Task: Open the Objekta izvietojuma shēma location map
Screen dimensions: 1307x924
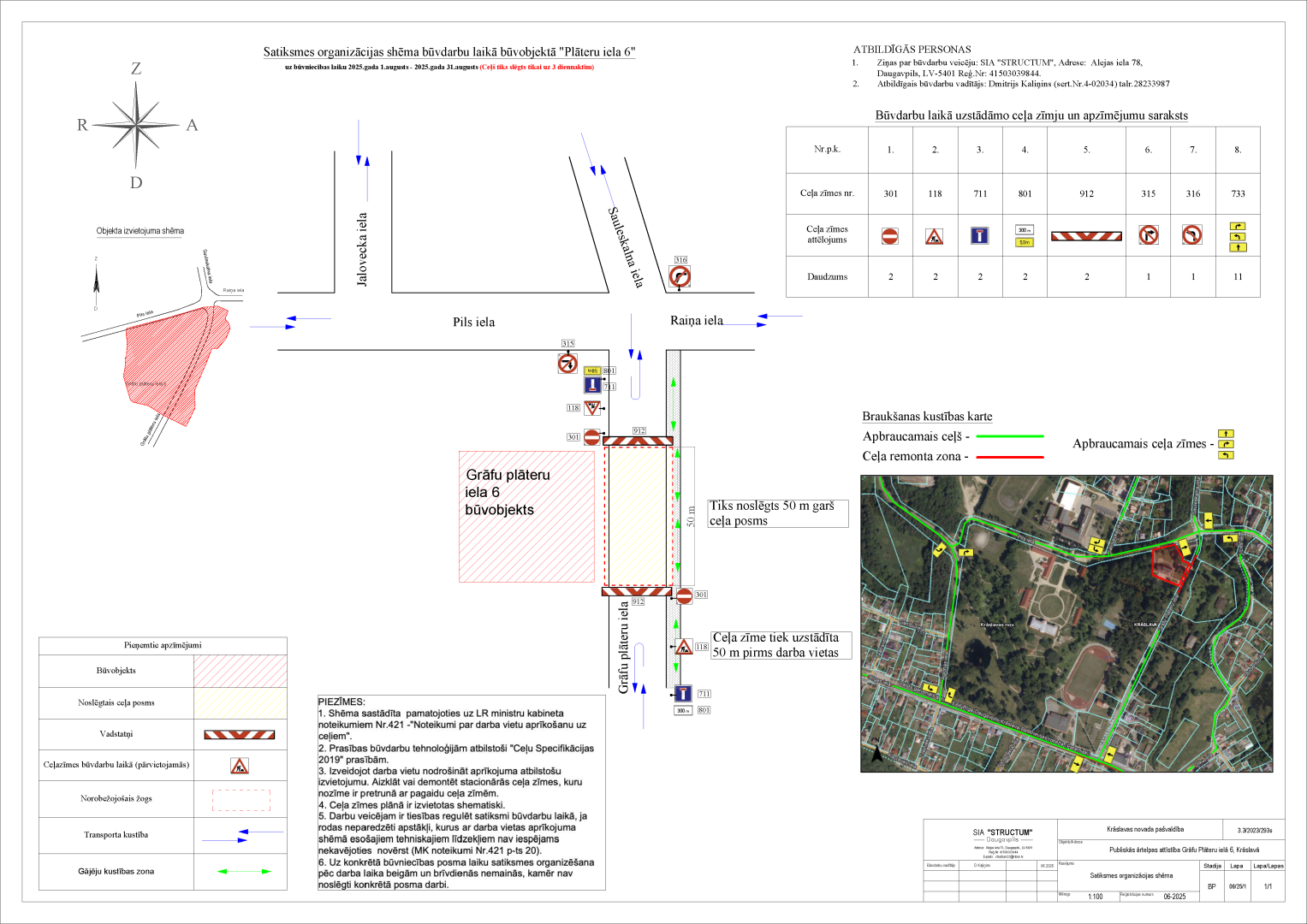Action: 163,348
